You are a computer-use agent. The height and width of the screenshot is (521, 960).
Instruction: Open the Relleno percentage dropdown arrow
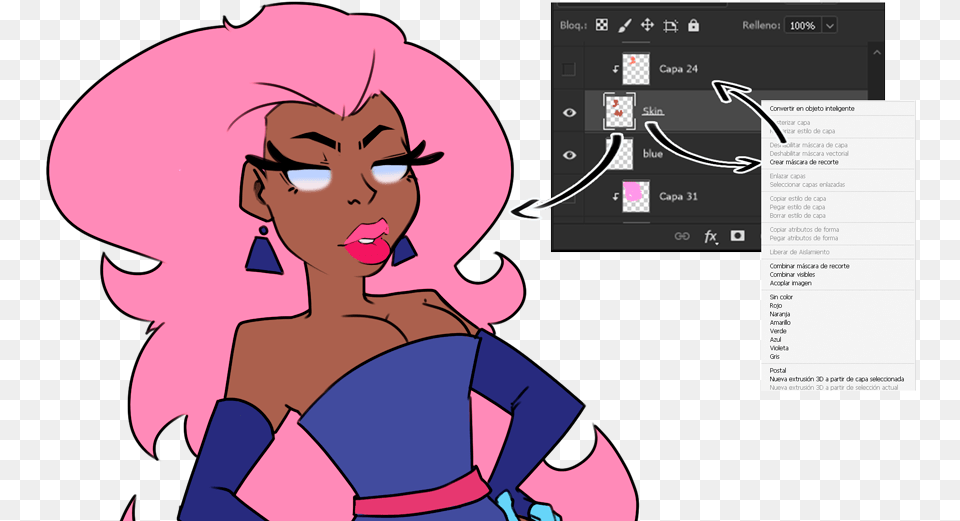(830, 26)
